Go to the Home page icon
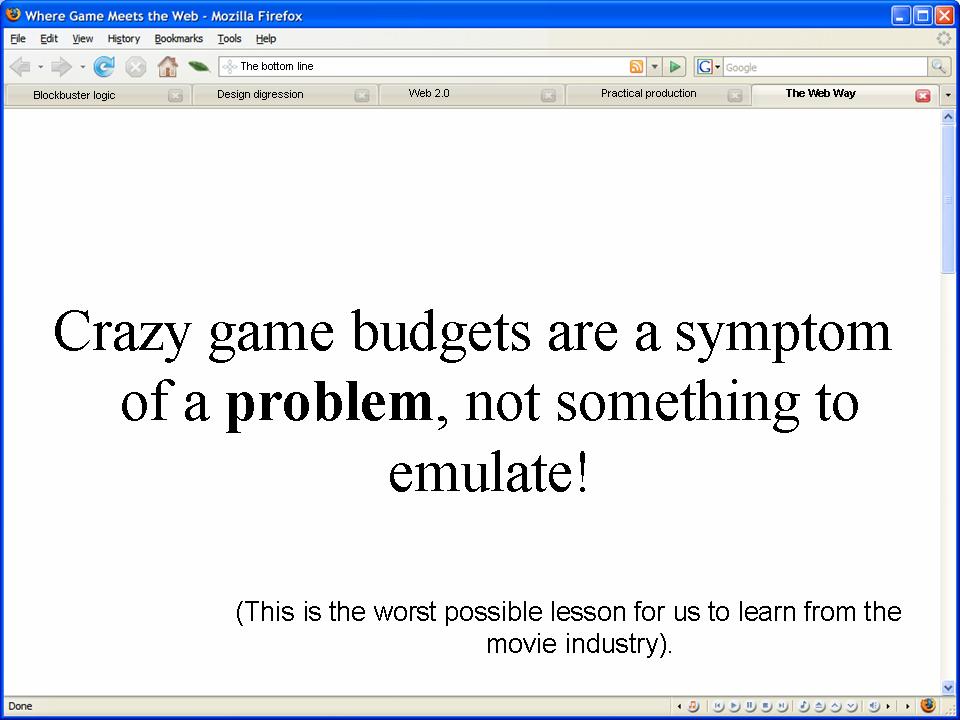 [x=167, y=66]
